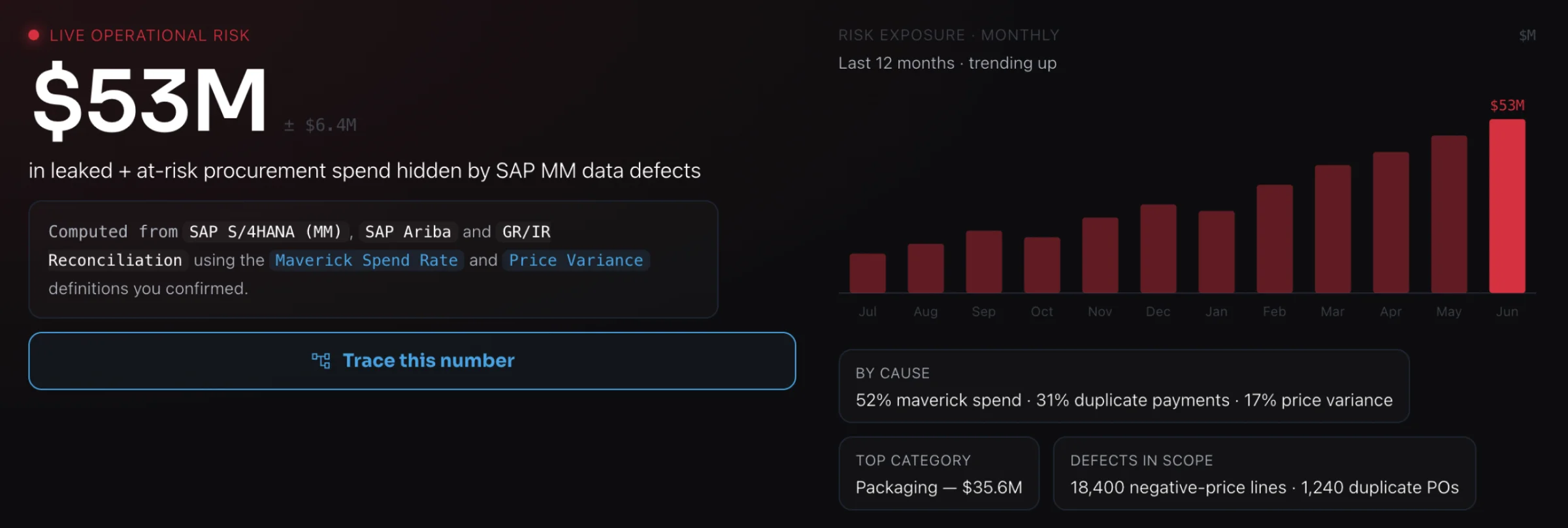Click the trace tree icon beside Trace this number

(321, 361)
